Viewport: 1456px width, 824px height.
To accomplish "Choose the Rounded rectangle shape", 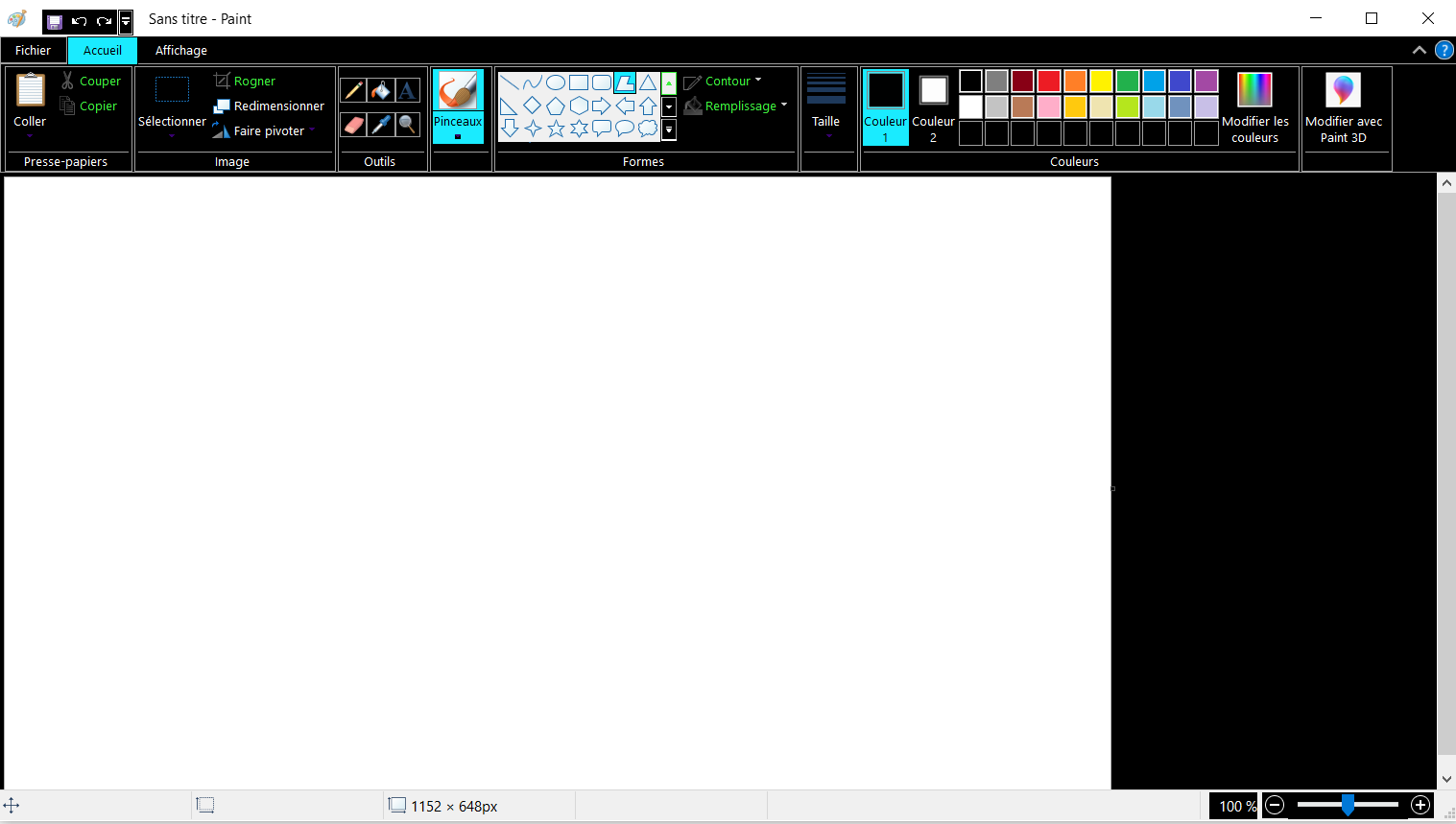I will [602, 82].
